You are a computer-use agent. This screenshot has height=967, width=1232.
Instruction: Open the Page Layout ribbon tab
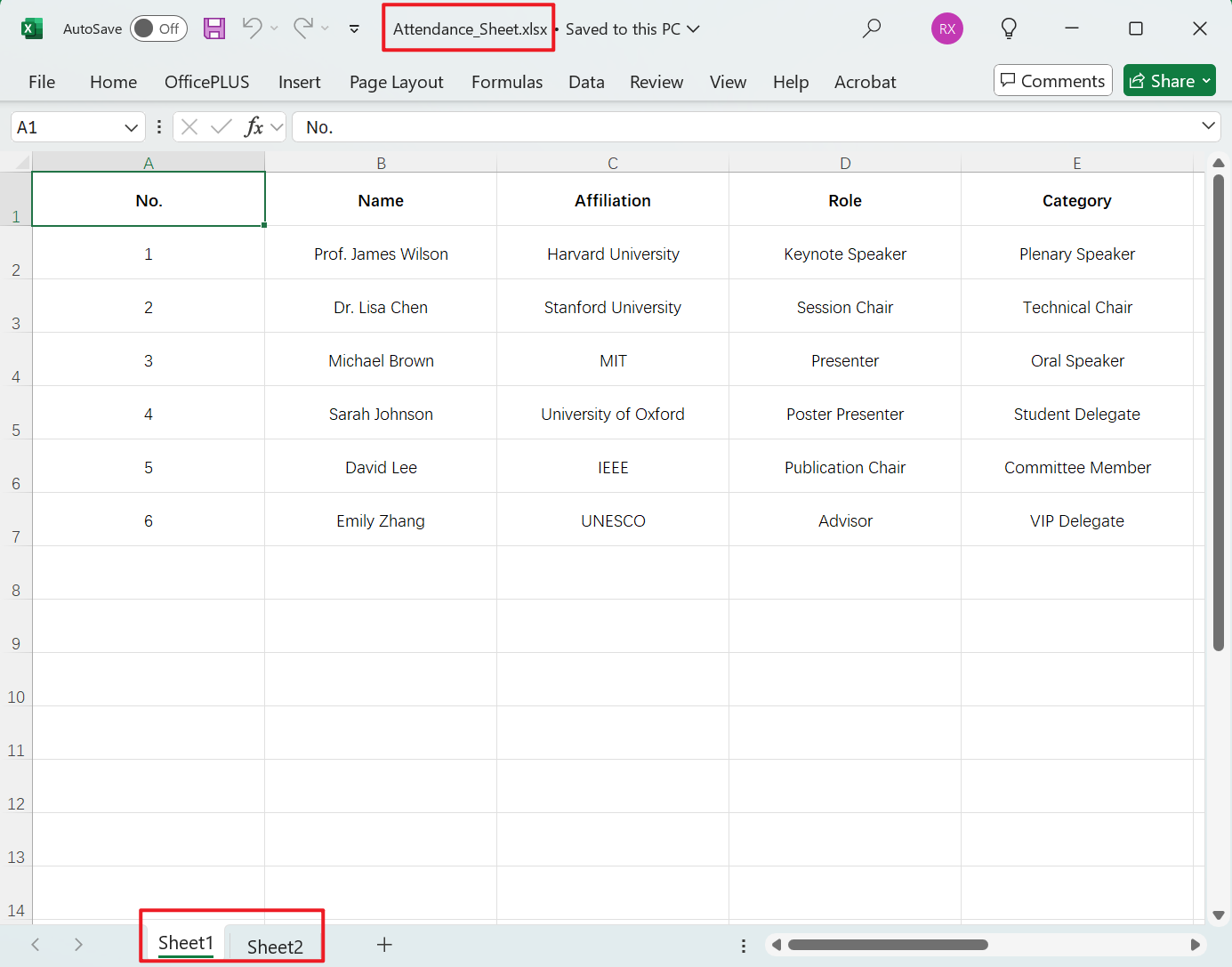[x=396, y=82]
